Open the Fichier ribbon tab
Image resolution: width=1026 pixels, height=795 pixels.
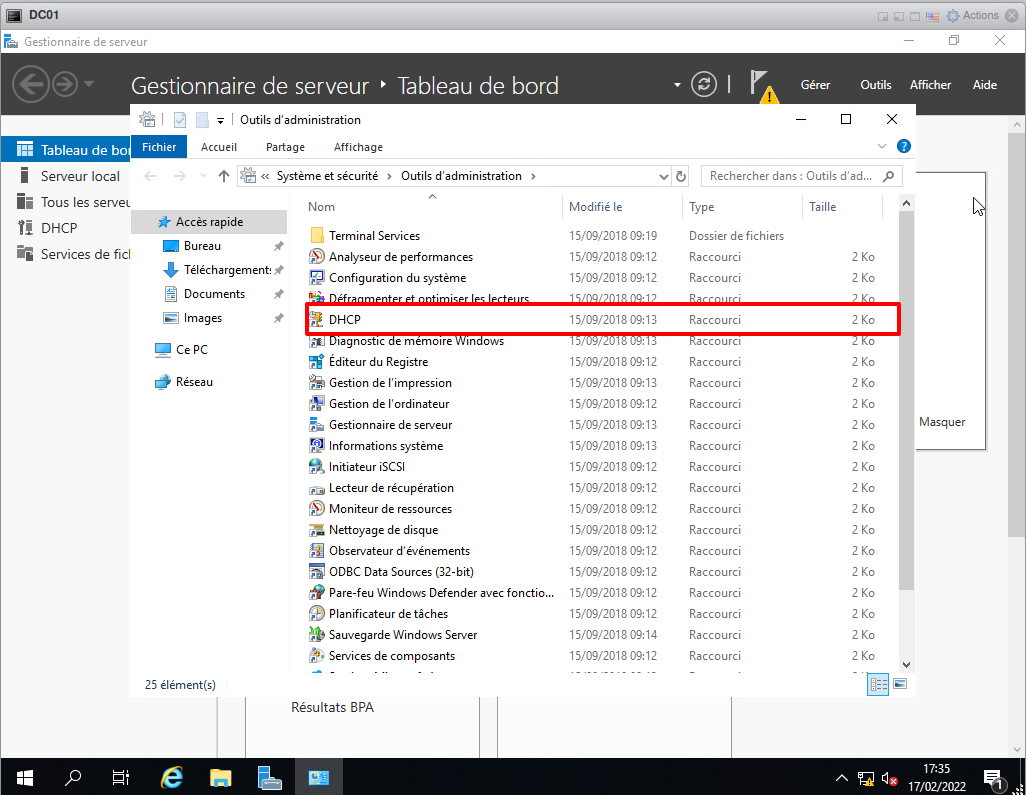click(x=159, y=147)
